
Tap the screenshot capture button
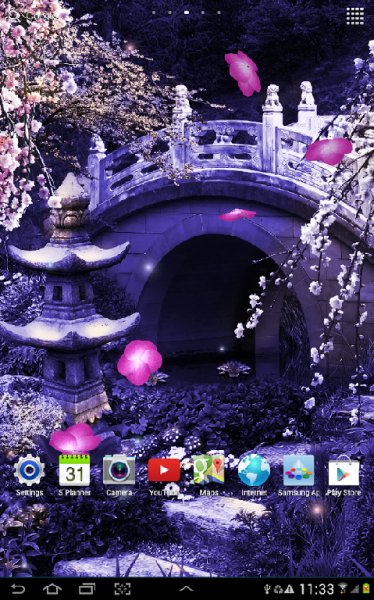122,589
